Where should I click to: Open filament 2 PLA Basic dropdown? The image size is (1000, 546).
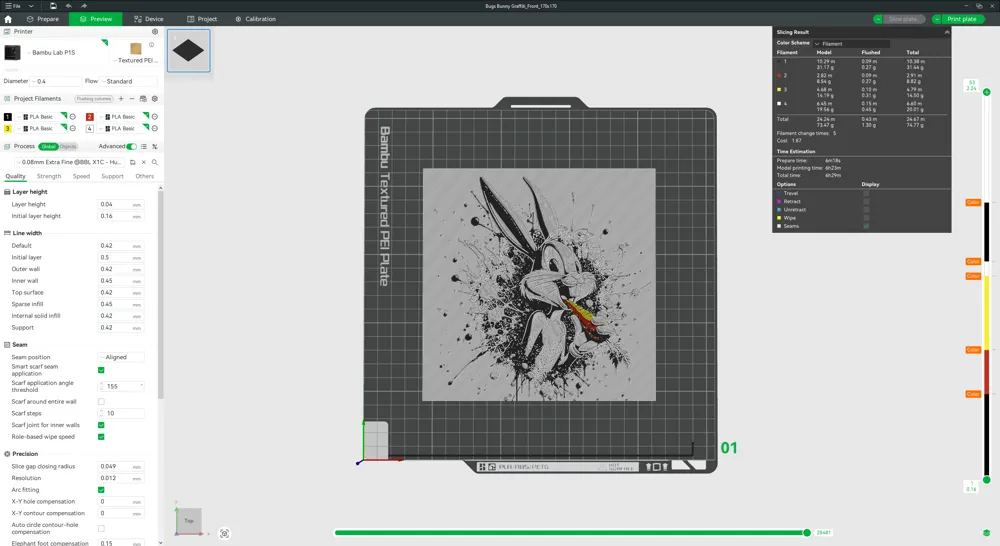point(123,117)
